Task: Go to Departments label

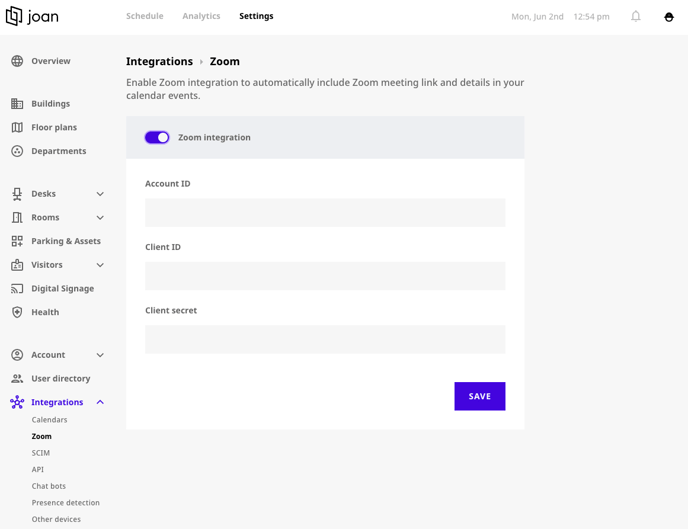Action: click(x=59, y=151)
